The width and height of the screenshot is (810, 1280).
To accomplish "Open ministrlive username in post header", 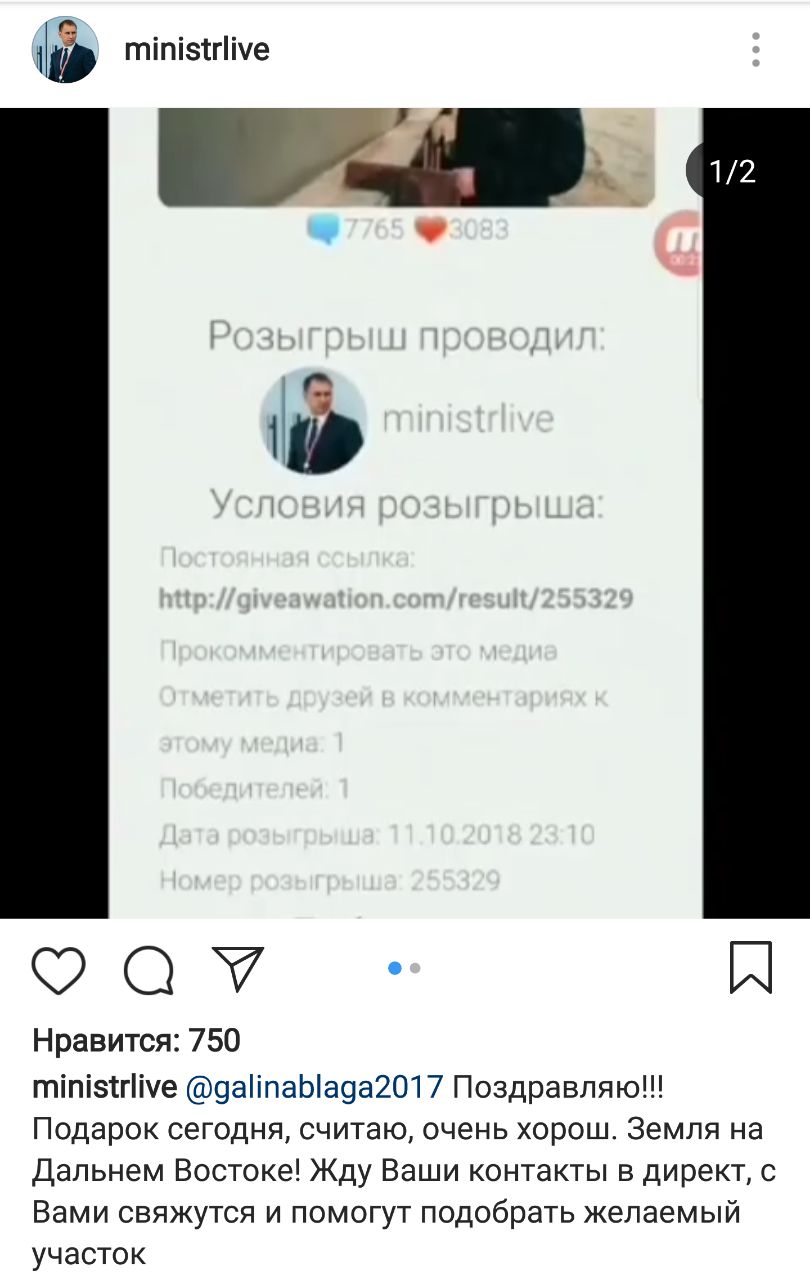I will click(x=197, y=50).
